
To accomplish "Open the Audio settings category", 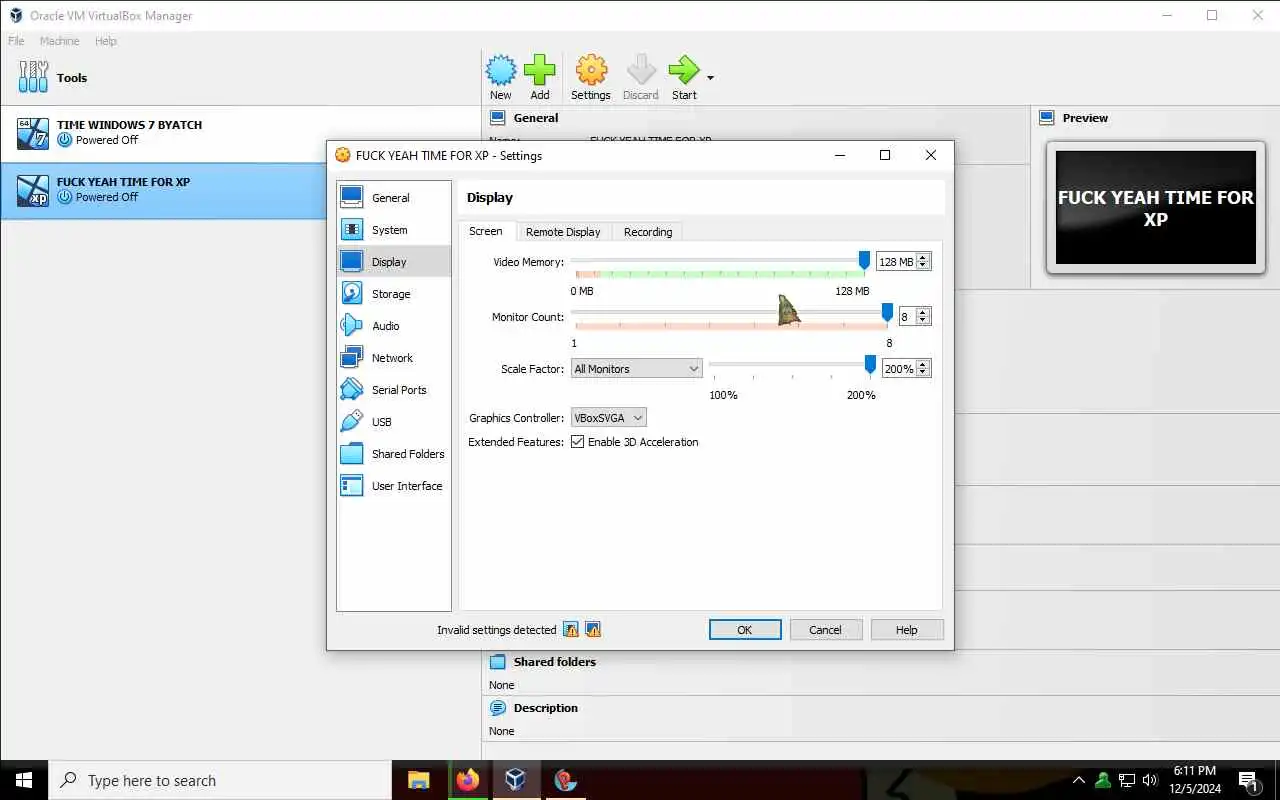I will 394,326.
